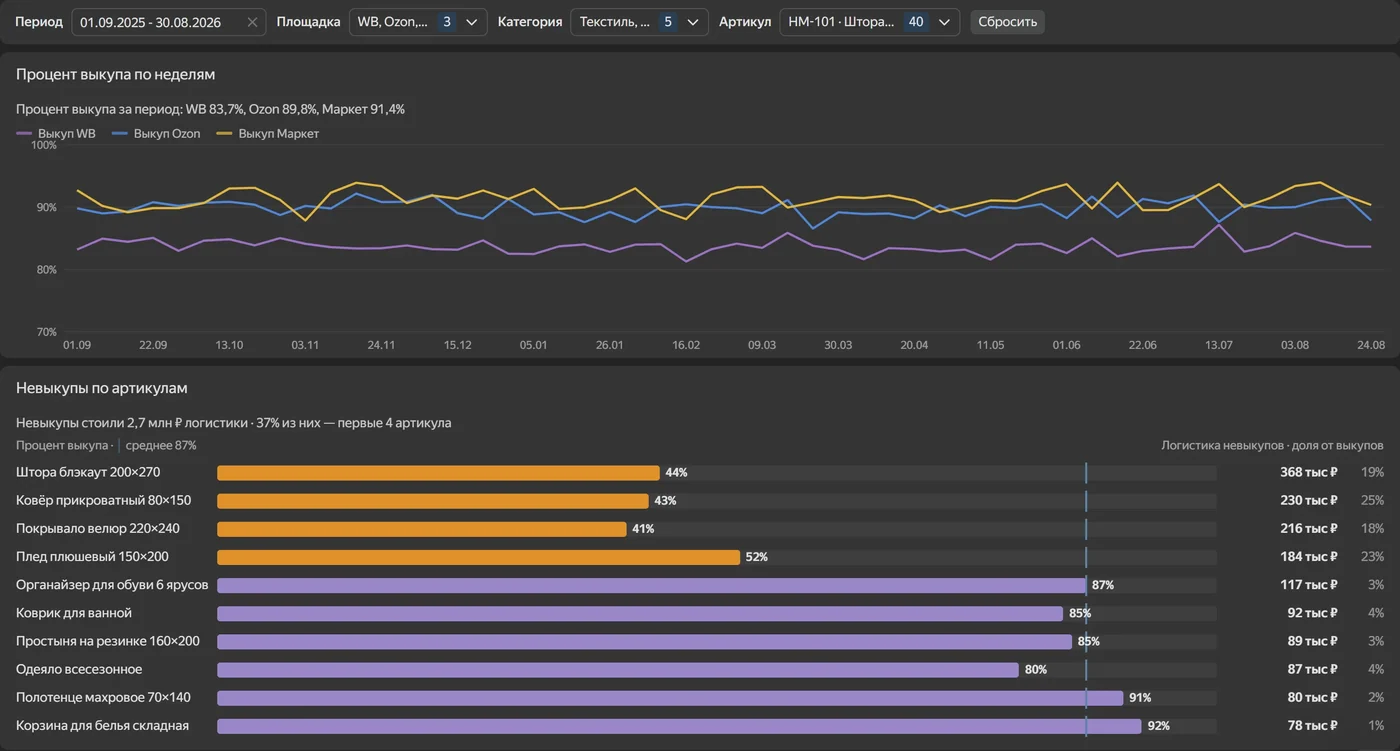1400x751 pixels.
Task: Select the chart title Процент выкупа по неделям
Action: click(115, 75)
